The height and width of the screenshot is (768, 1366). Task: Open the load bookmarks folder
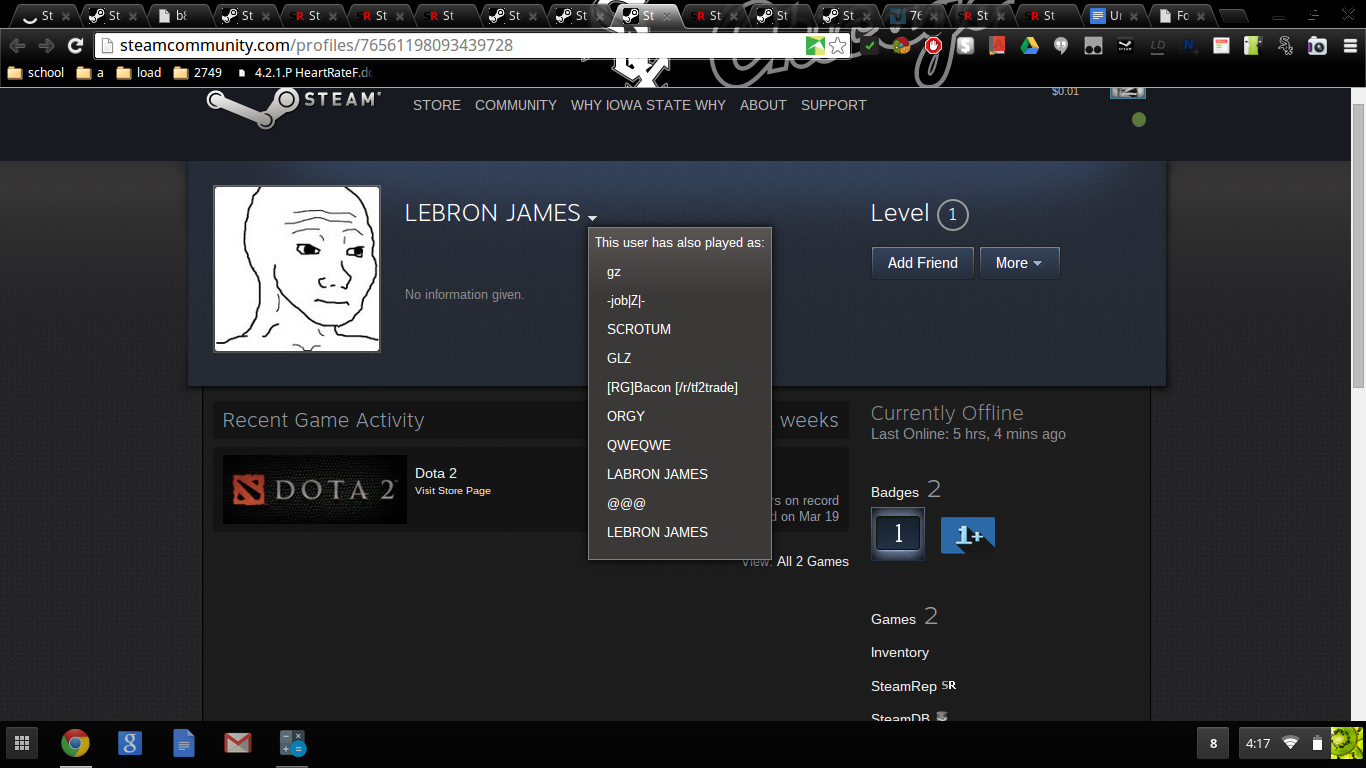coord(139,72)
